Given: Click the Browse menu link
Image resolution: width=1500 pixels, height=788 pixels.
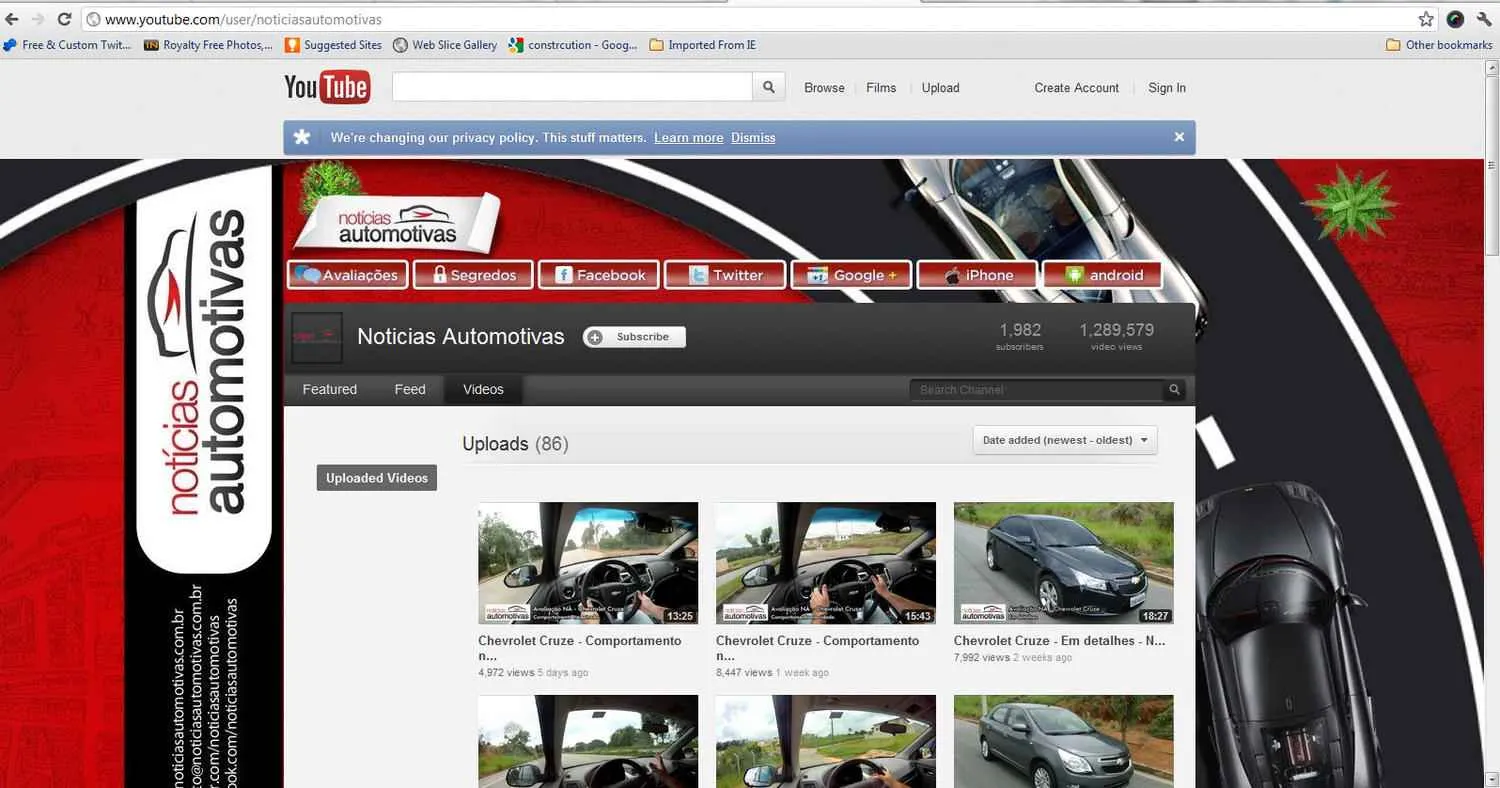Looking at the screenshot, I should 824,88.
